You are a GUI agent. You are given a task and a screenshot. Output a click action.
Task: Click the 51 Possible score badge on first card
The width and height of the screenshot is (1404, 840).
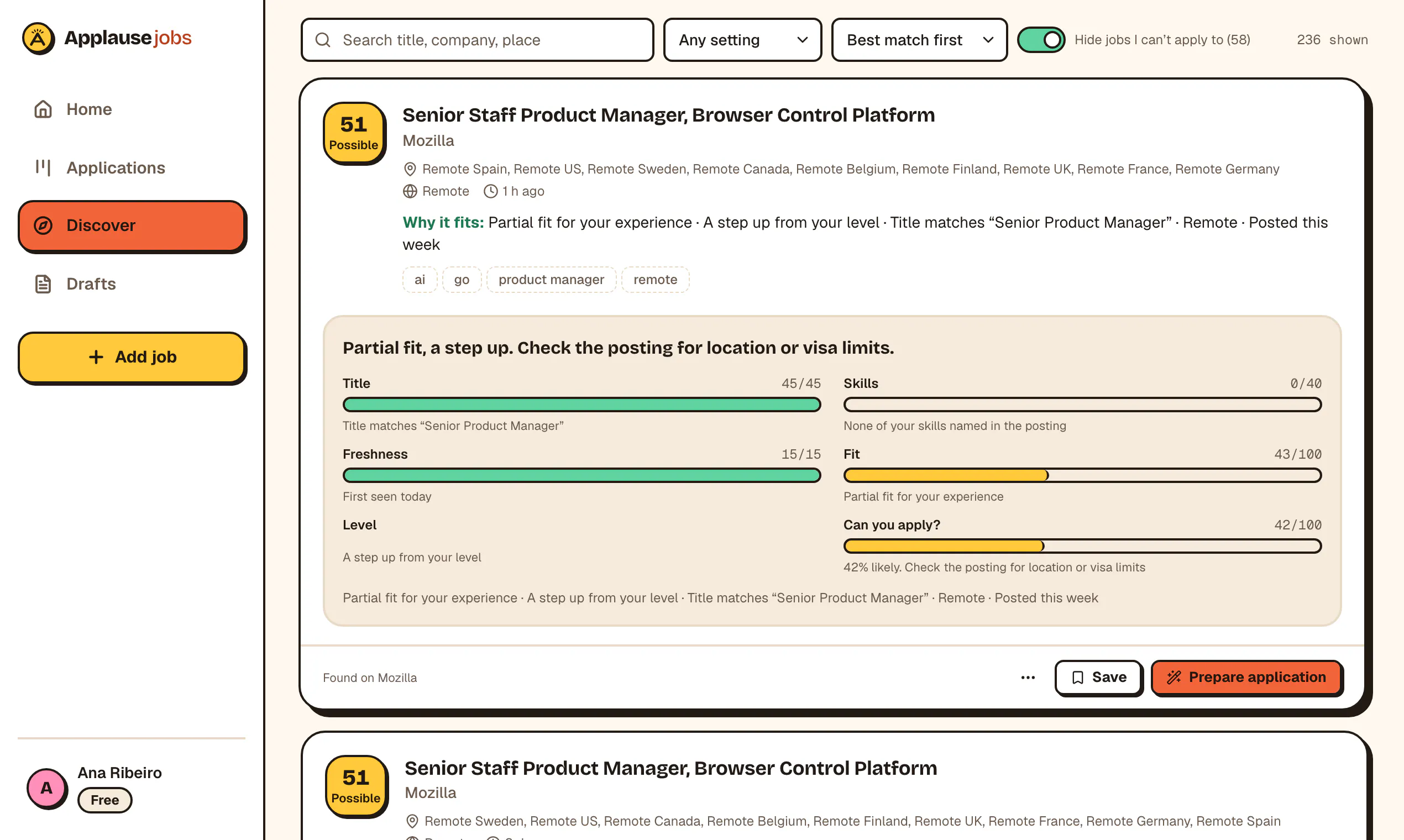point(354,134)
